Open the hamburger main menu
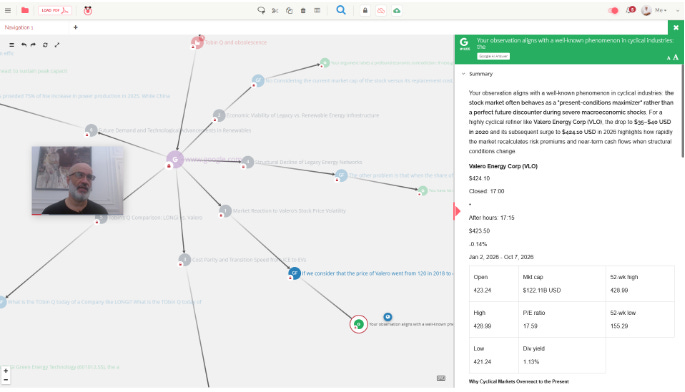Viewport: 685px width, 392px height. (8, 10)
